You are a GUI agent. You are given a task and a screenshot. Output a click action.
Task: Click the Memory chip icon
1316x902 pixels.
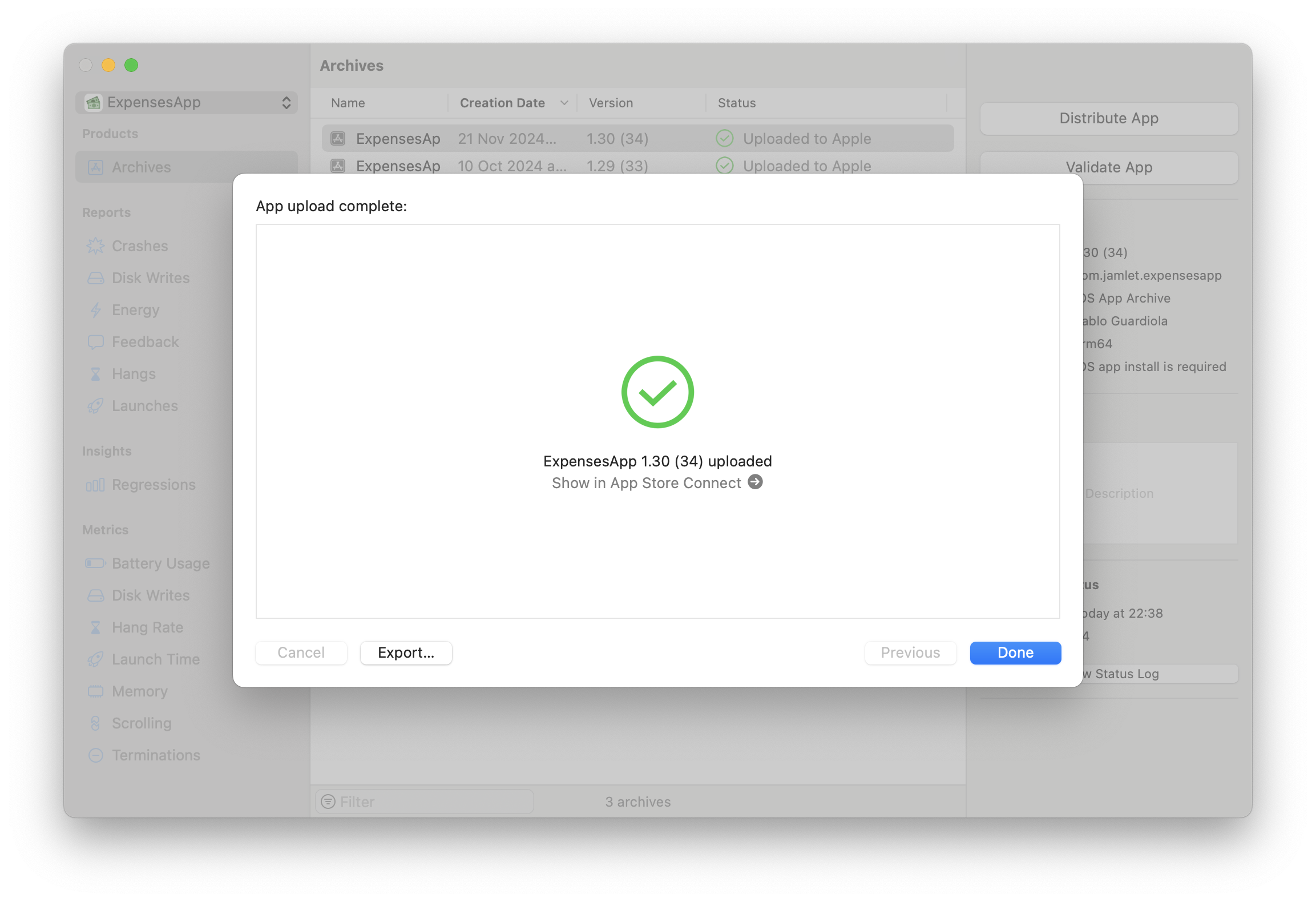[x=95, y=691]
